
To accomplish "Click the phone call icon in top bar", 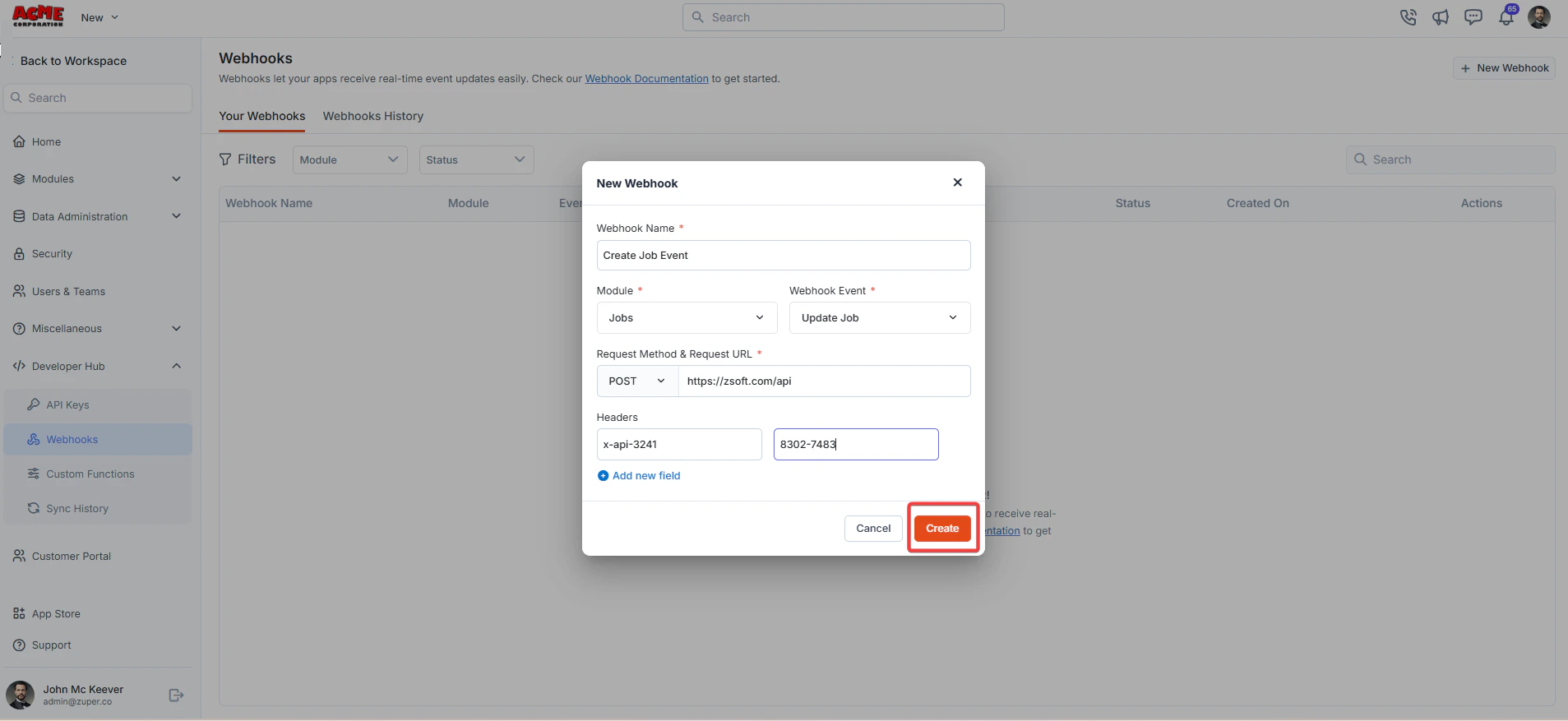I will coord(1408,17).
